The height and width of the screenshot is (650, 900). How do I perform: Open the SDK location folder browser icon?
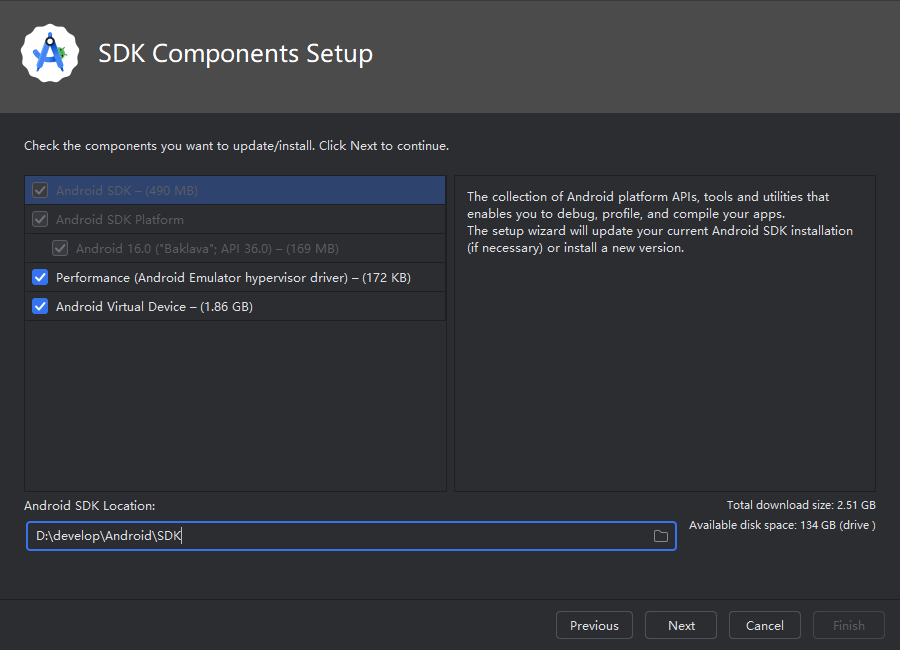(661, 536)
